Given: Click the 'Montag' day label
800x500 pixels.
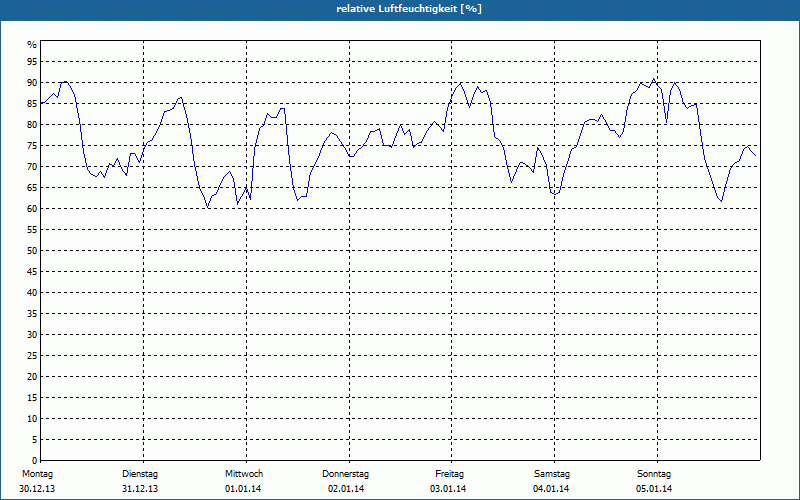Looking at the screenshot, I should coord(37,474).
